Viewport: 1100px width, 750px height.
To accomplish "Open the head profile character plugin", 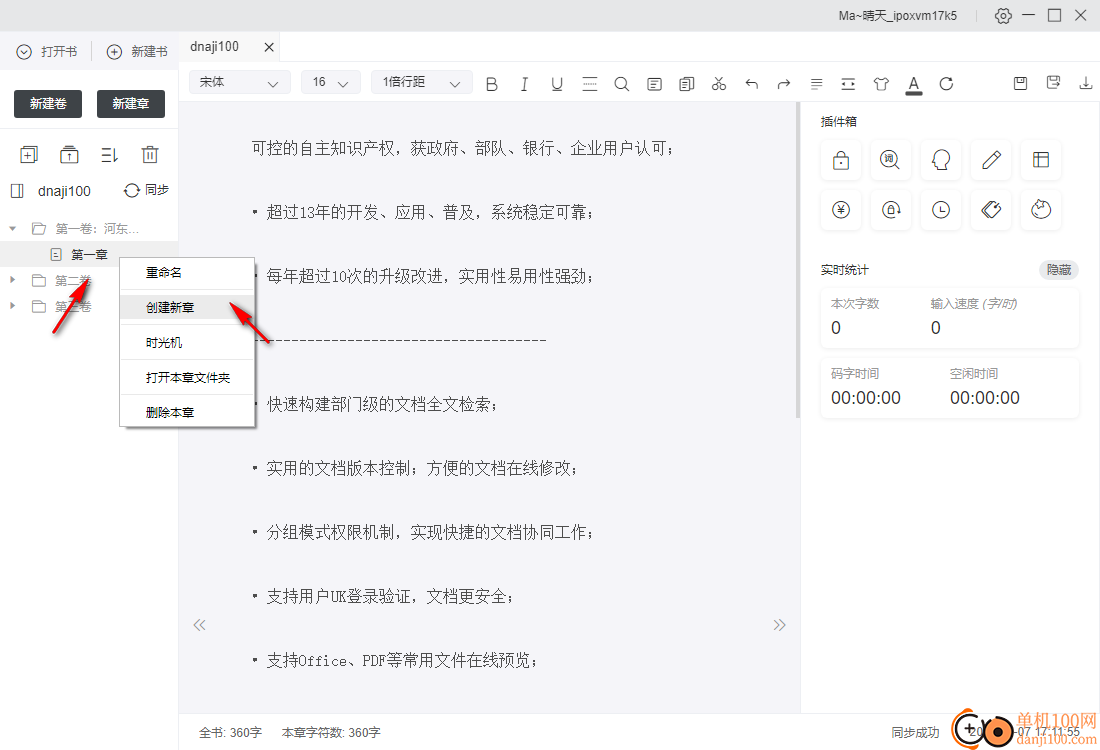I will click(x=941, y=160).
